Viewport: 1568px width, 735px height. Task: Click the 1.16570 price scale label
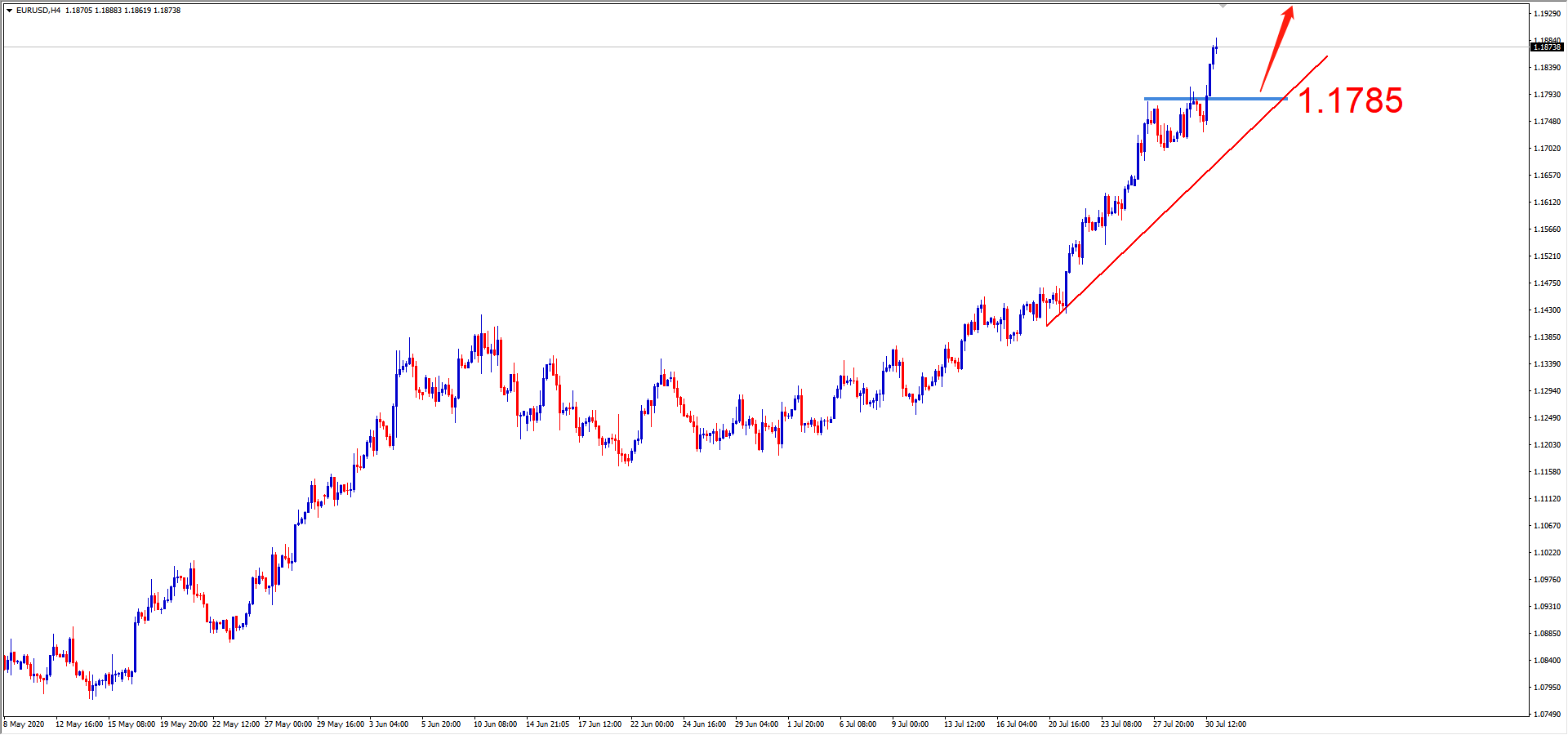pos(1547,176)
